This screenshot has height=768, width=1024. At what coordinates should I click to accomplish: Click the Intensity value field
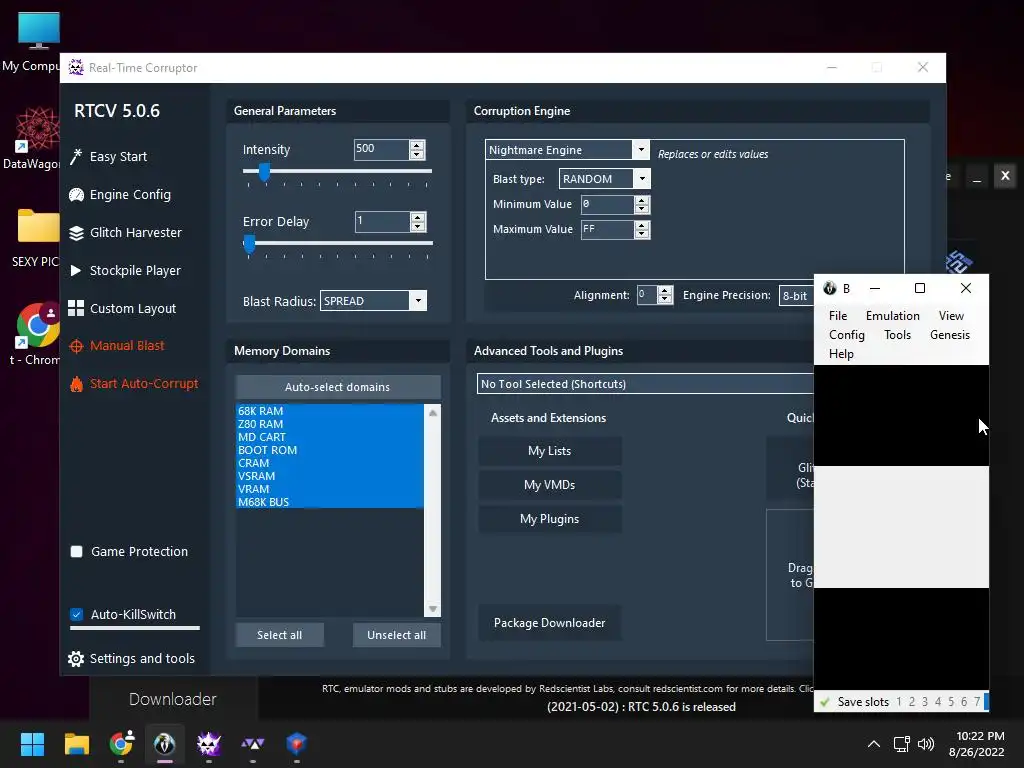[381, 149]
